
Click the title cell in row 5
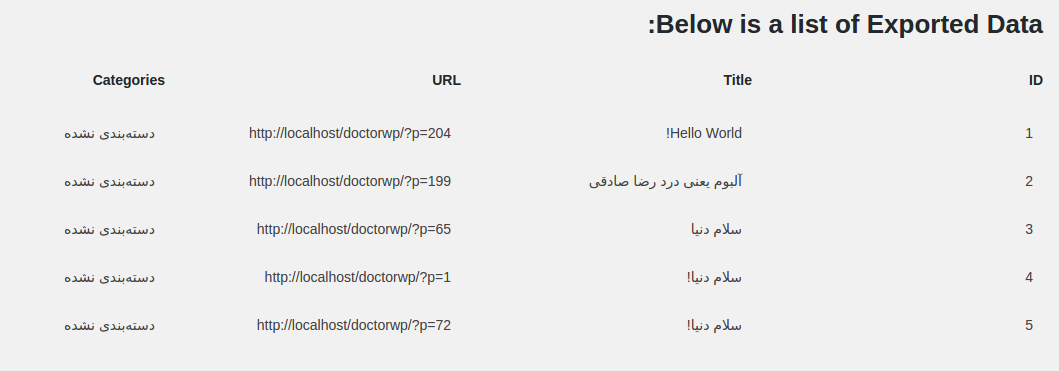[715, 325]
